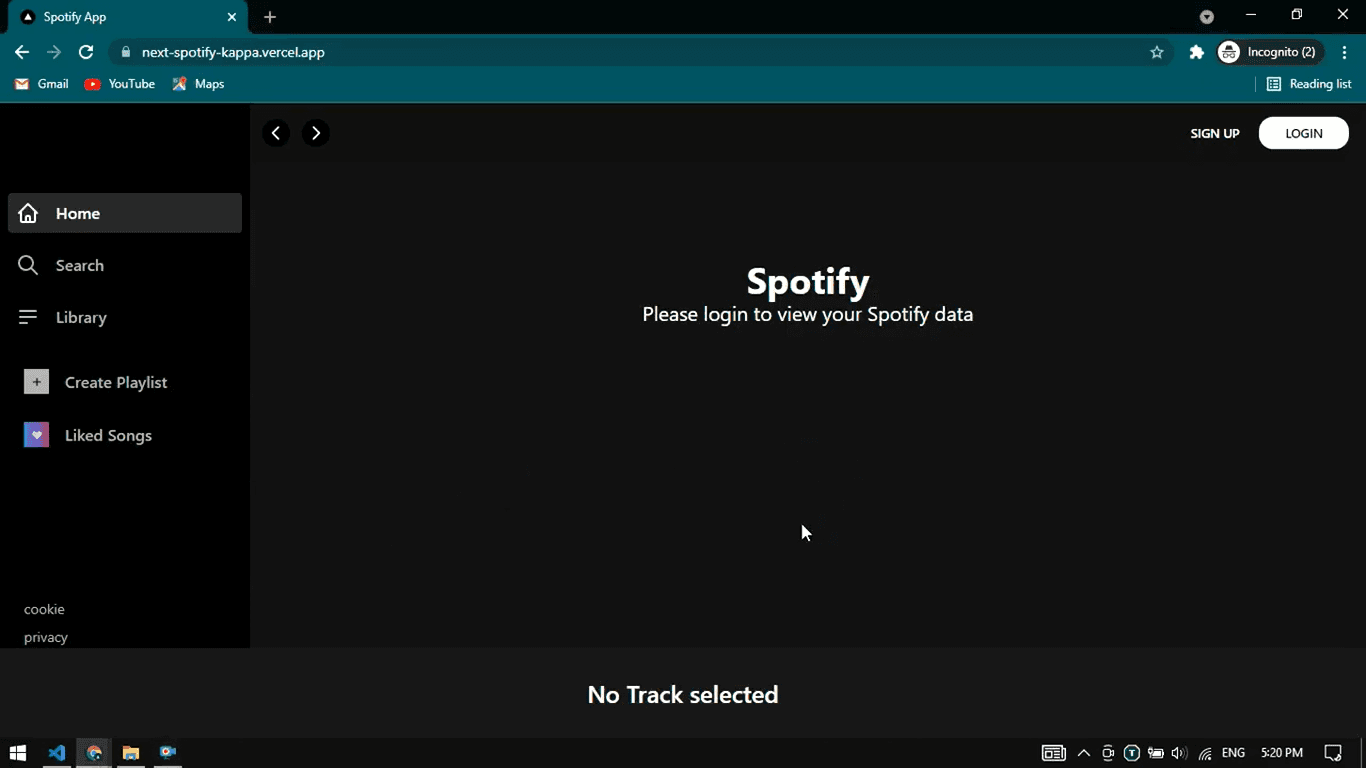Open the YouTube bookmark
The width and height of the screenshot is (1366, 768).
[120, 84]
